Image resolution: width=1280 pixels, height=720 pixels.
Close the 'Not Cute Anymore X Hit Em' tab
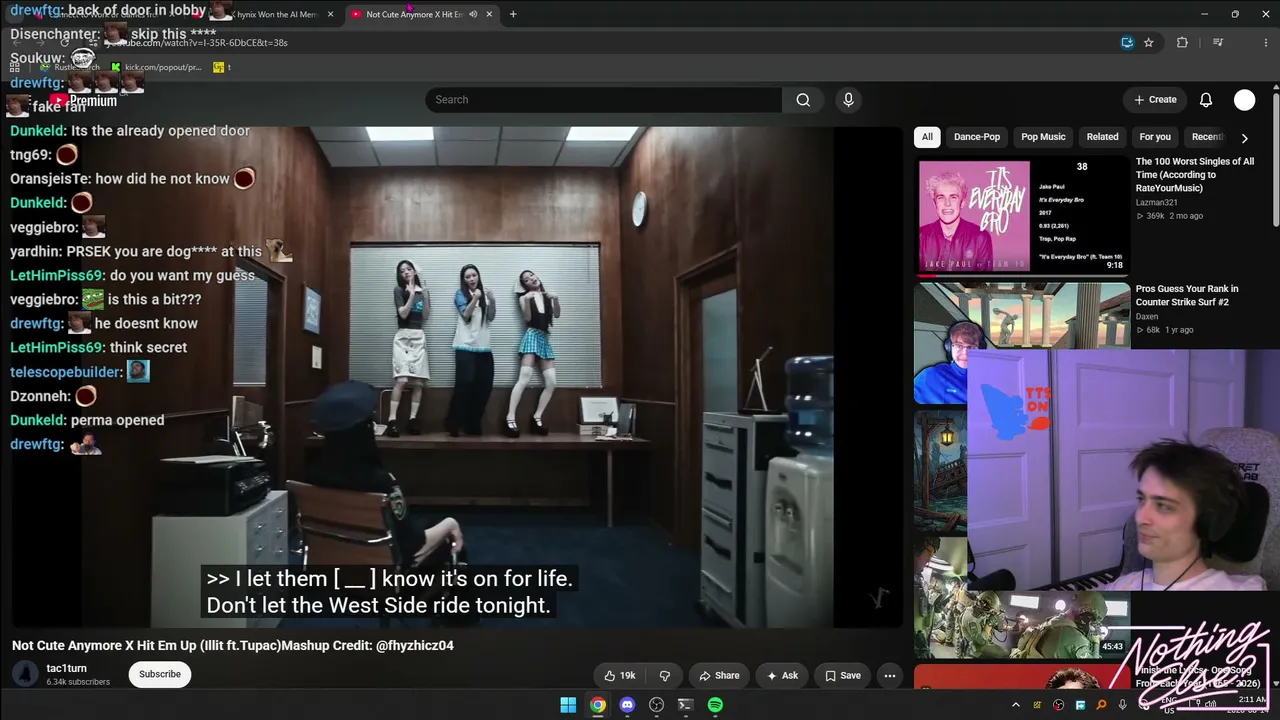click(489, 14)
